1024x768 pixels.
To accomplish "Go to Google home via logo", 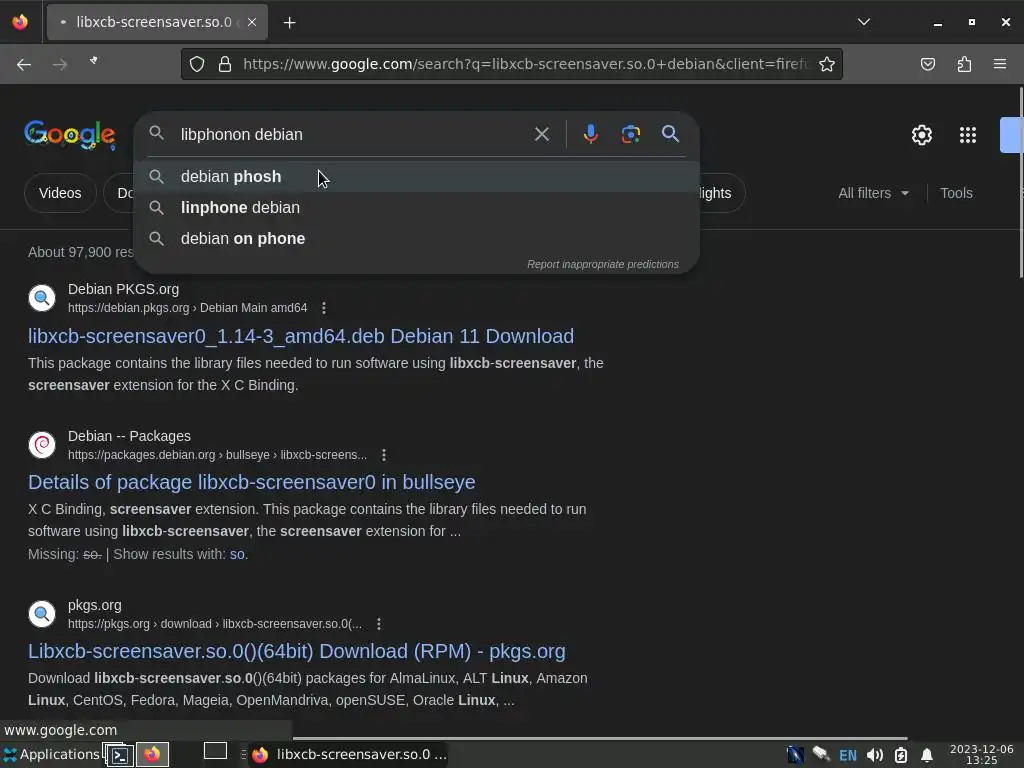I will point(70,135).
